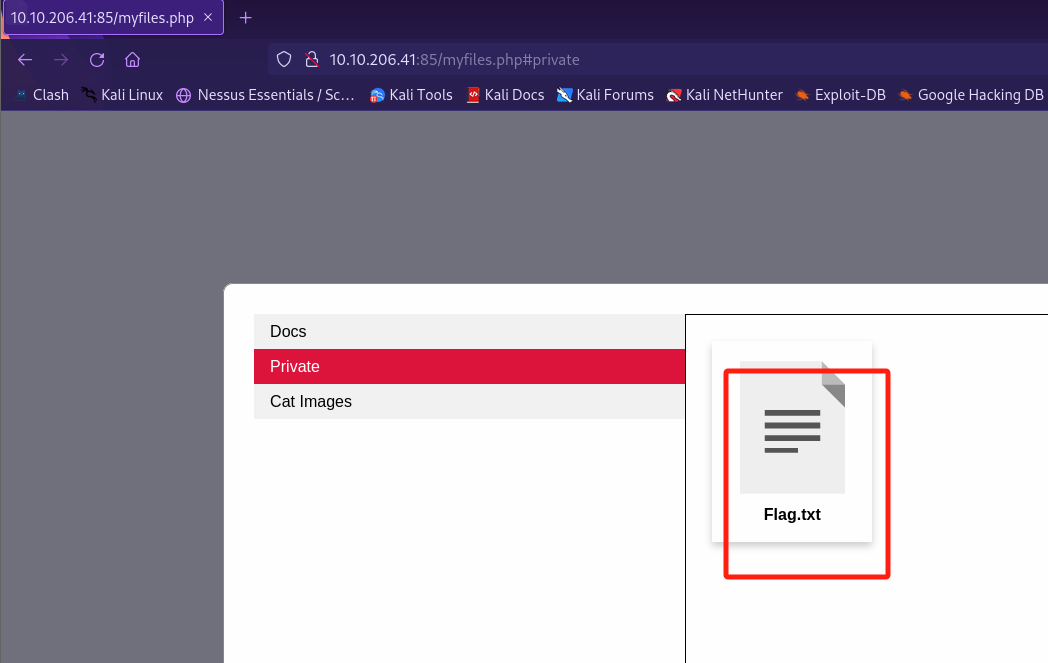This screenshot has height=663, width=1048.
Task: Go to the browser home page
Action: click(132, 59)
